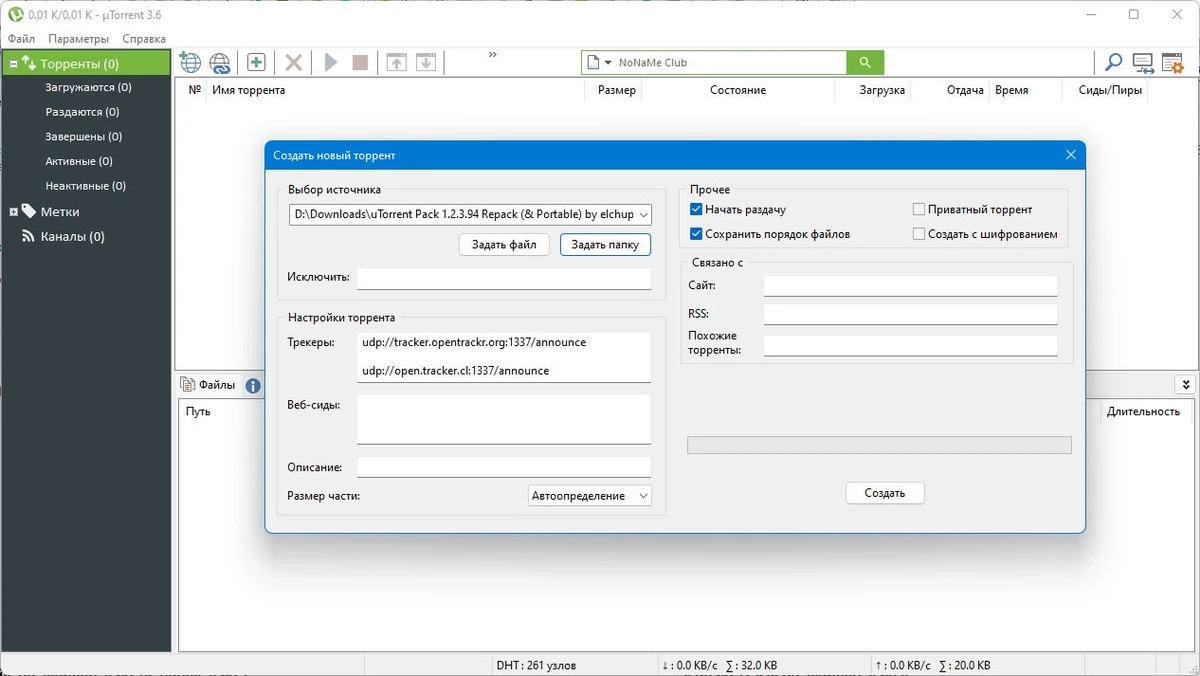Click inside the Трекеры text area
Image resolution: width=1200 pixels, height=676 pixels.
(504, 357)
